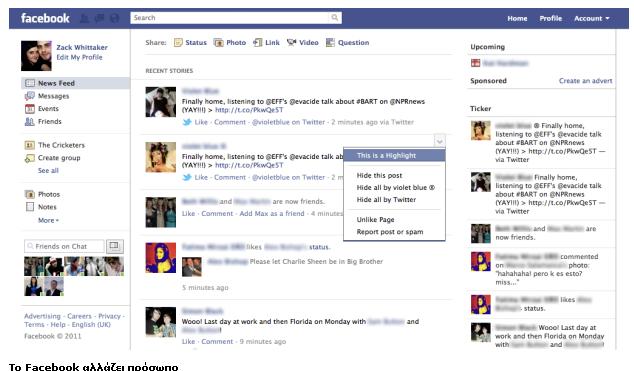Choose 'Hide this post' from menu

(x=379, y=175)
